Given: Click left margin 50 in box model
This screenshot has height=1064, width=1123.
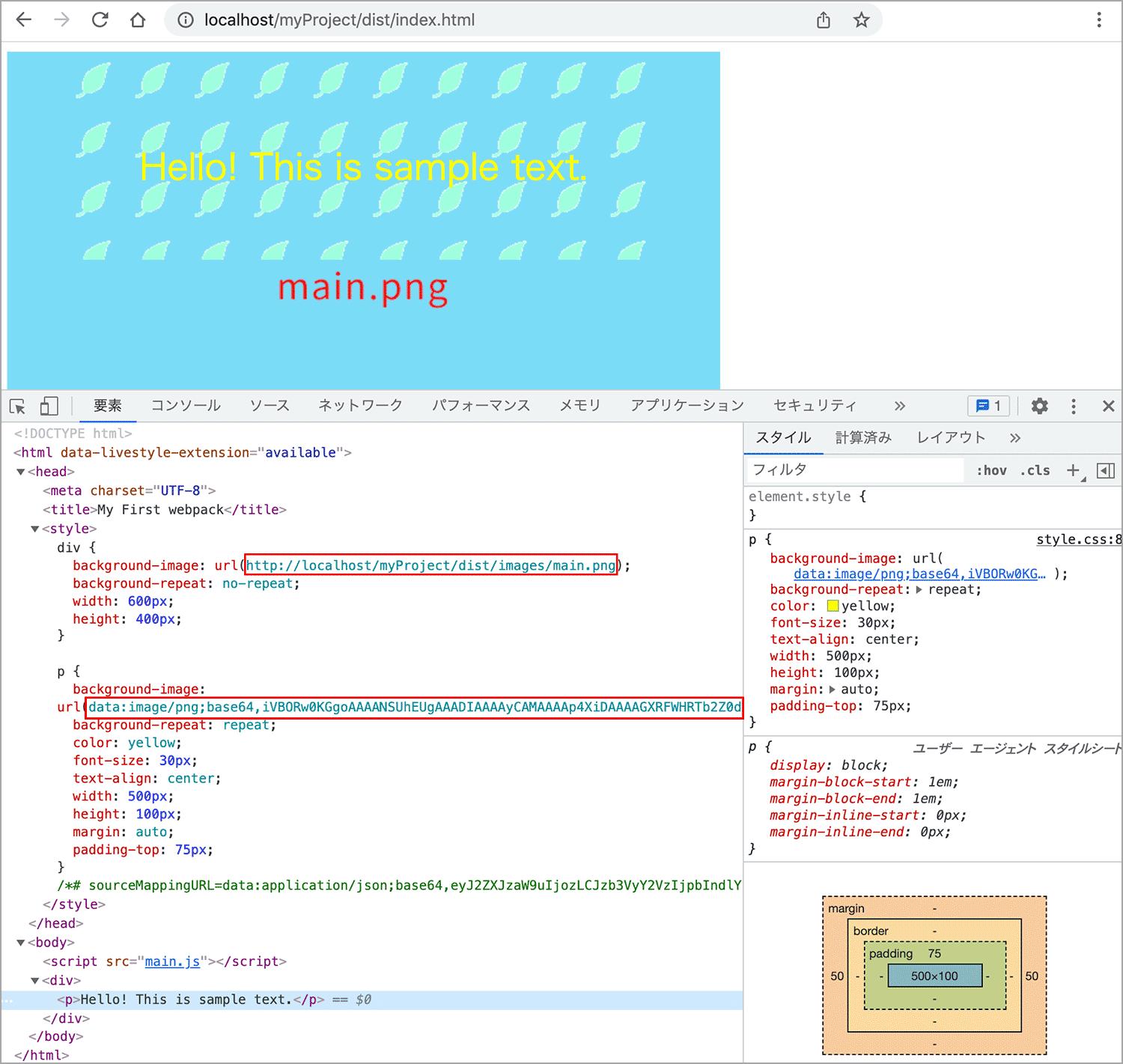Looking at the screenshot, I should coord(837,976).
